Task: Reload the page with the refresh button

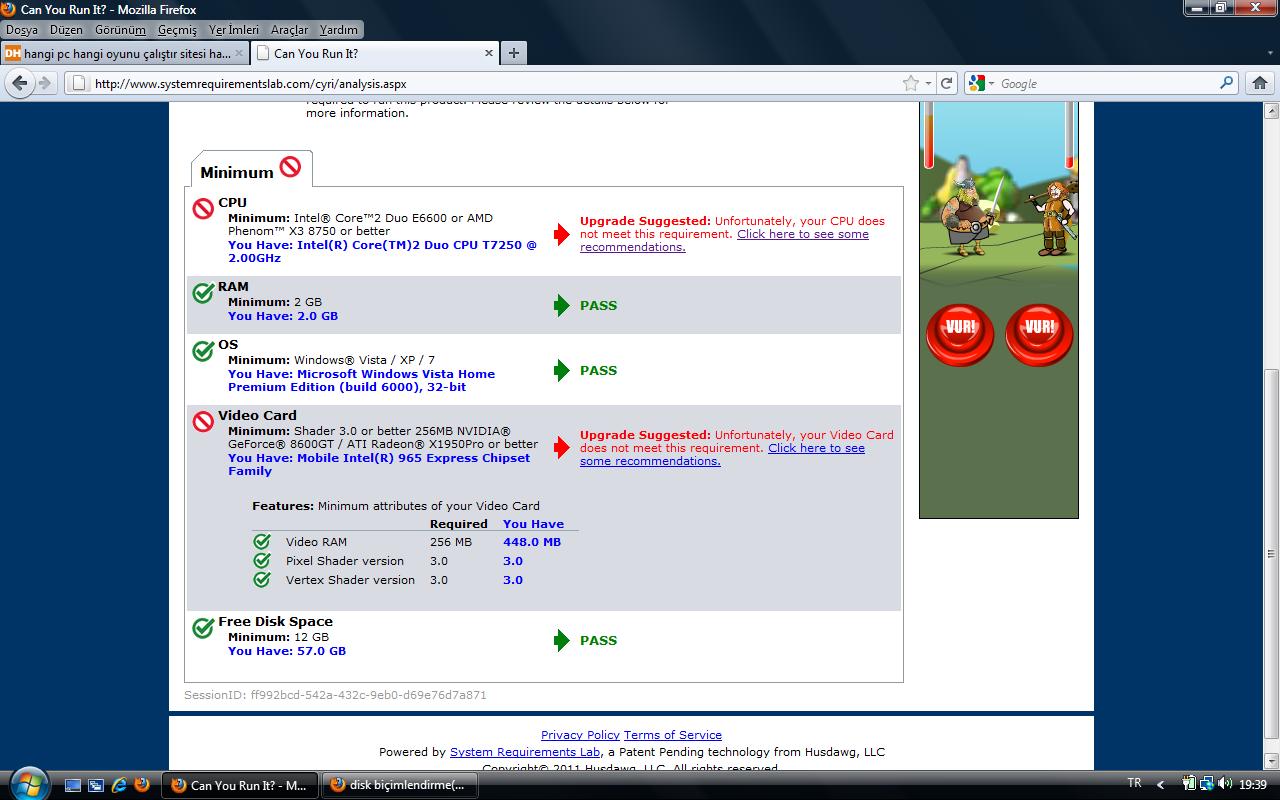Action: point(946,84)
